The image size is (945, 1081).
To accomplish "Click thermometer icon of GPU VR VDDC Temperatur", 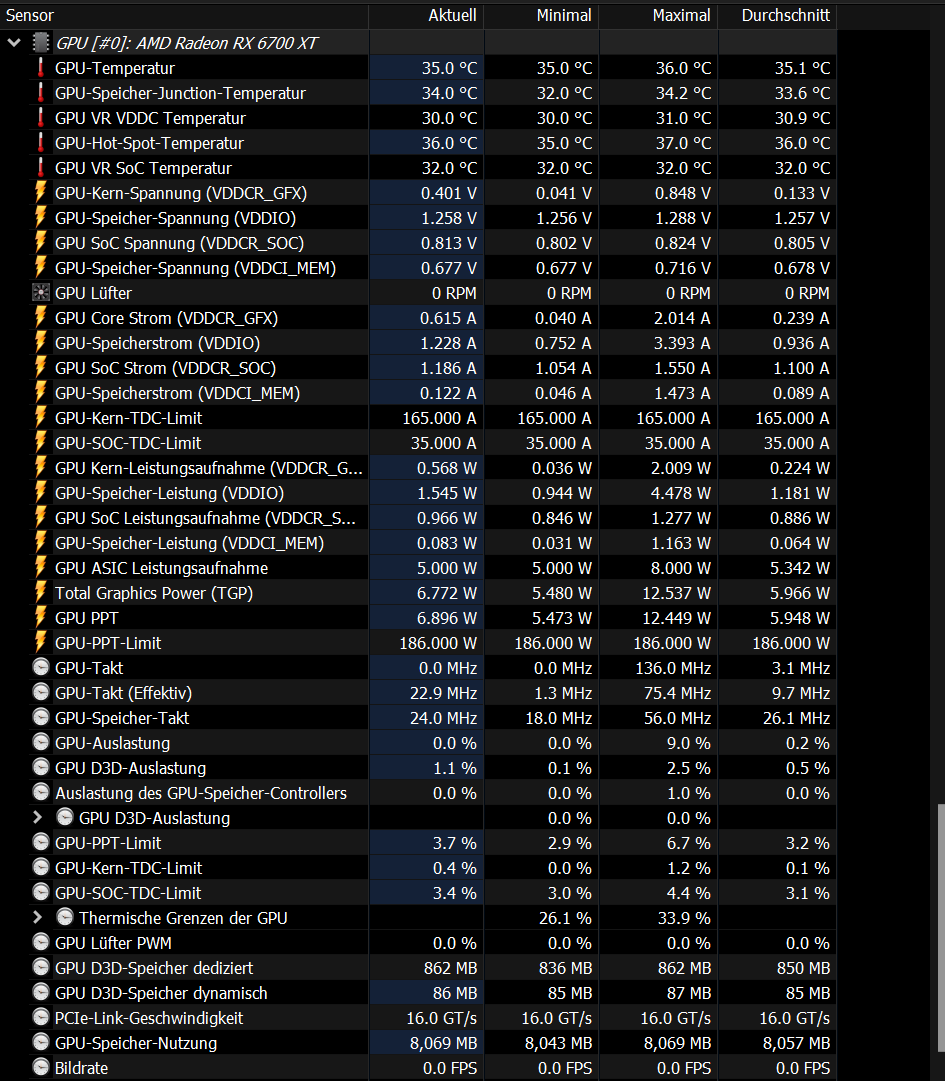I will [41, 118].
